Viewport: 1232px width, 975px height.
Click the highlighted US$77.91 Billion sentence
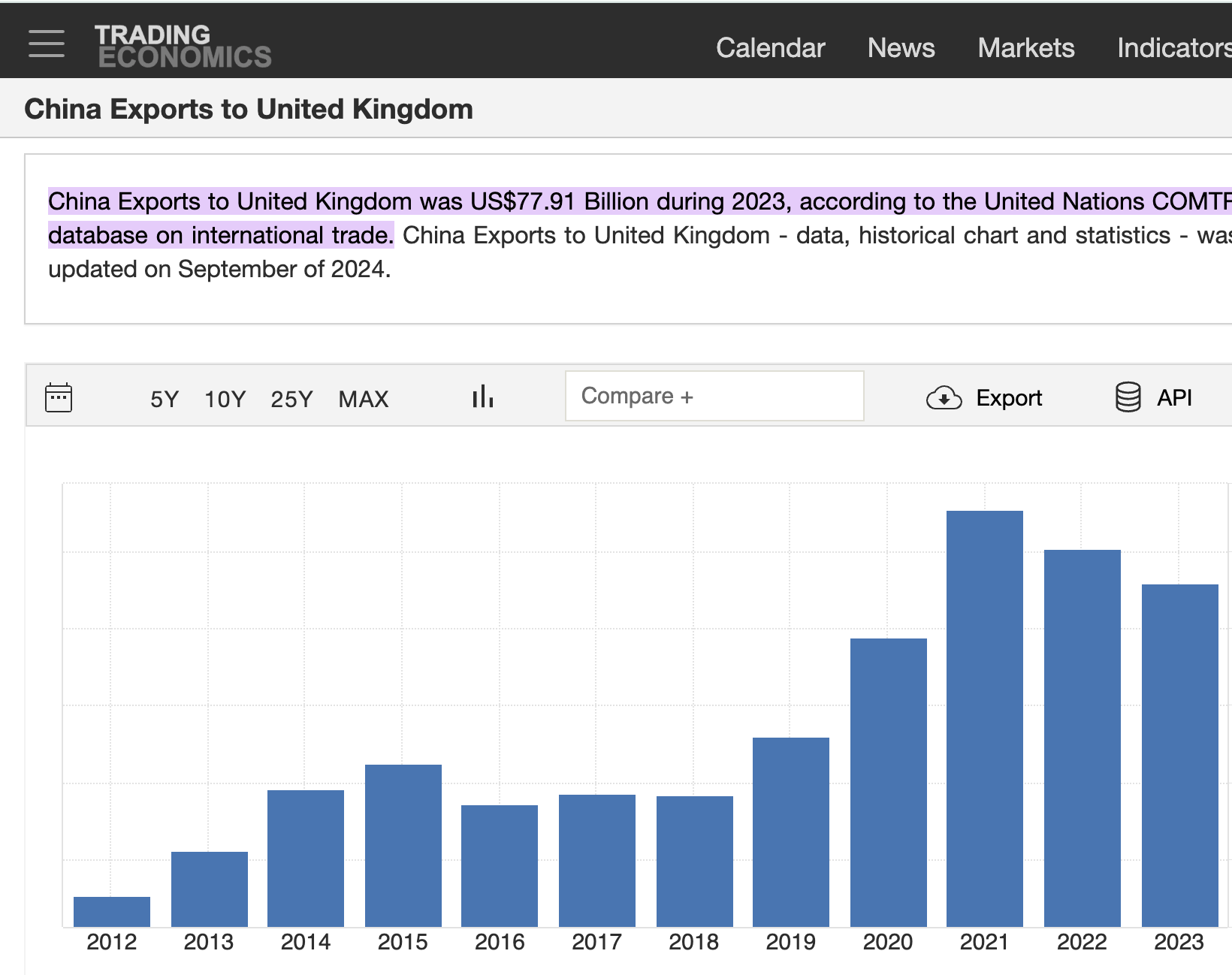(x=640, y=218)
